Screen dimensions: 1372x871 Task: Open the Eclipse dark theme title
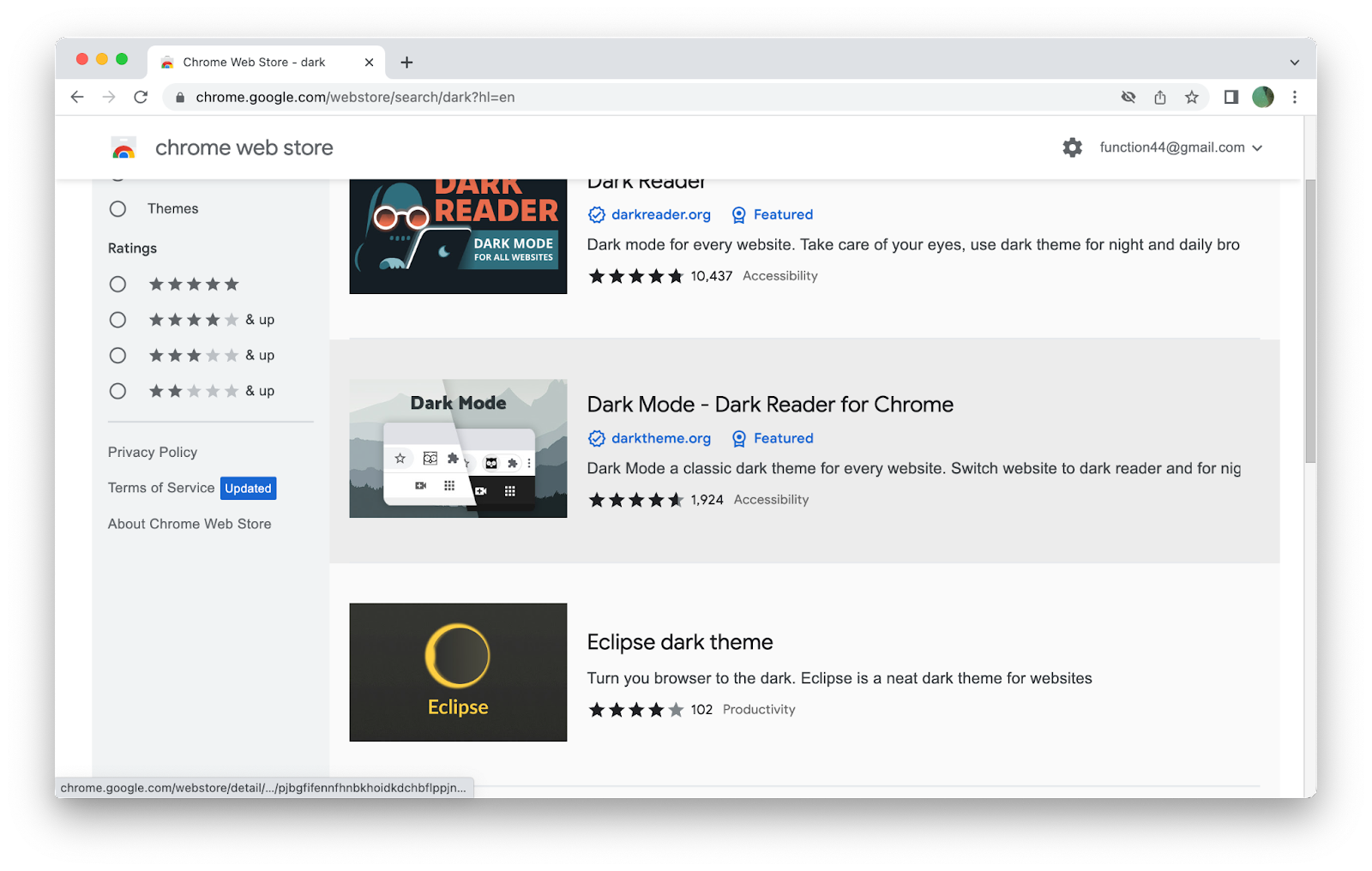pyautogui.click(x=680, y=642)
